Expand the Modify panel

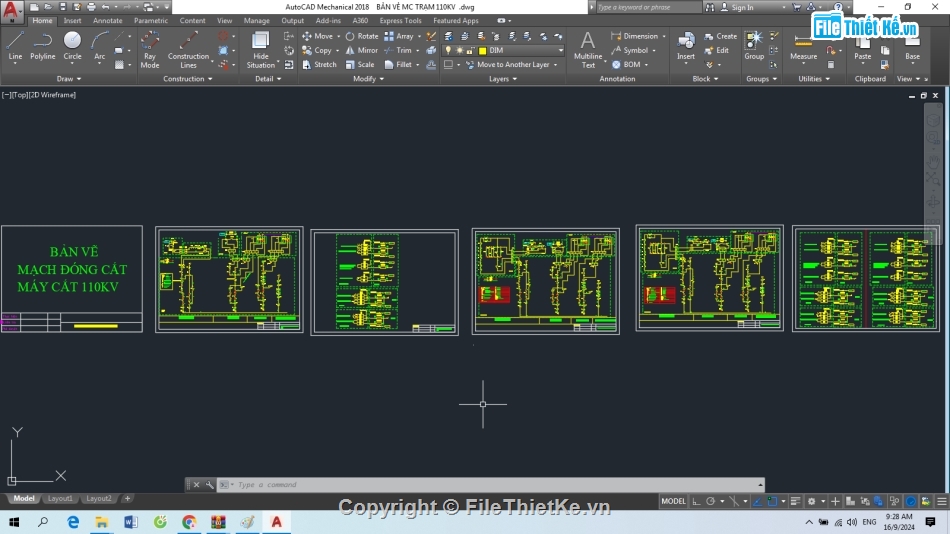368,79
